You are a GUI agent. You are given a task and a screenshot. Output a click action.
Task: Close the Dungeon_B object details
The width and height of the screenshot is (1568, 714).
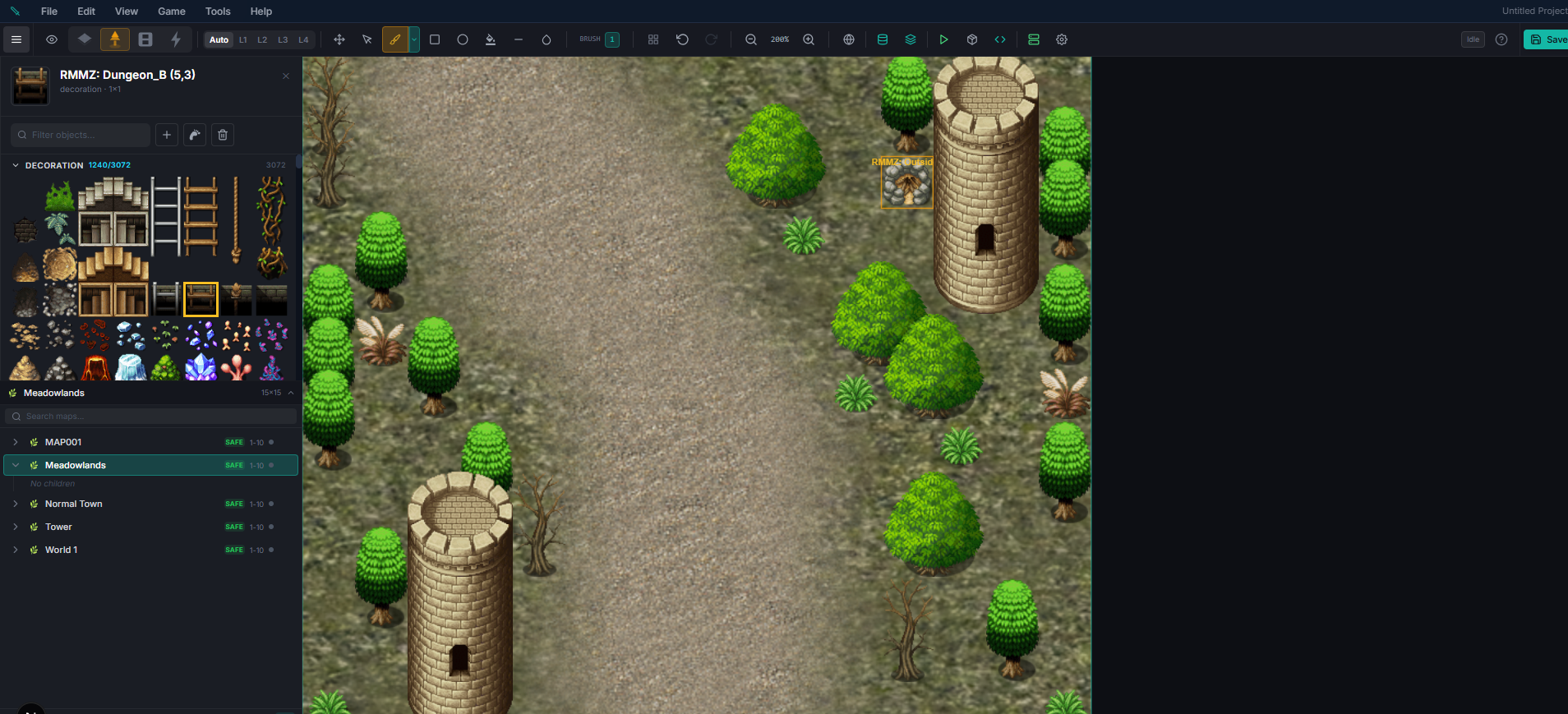[286, 76]
